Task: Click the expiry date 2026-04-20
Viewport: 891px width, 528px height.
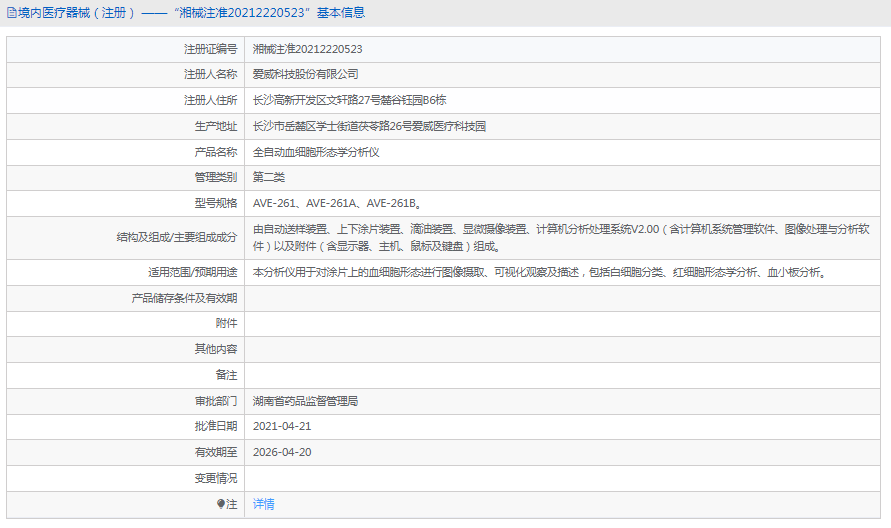Action: tap(282, 452)
